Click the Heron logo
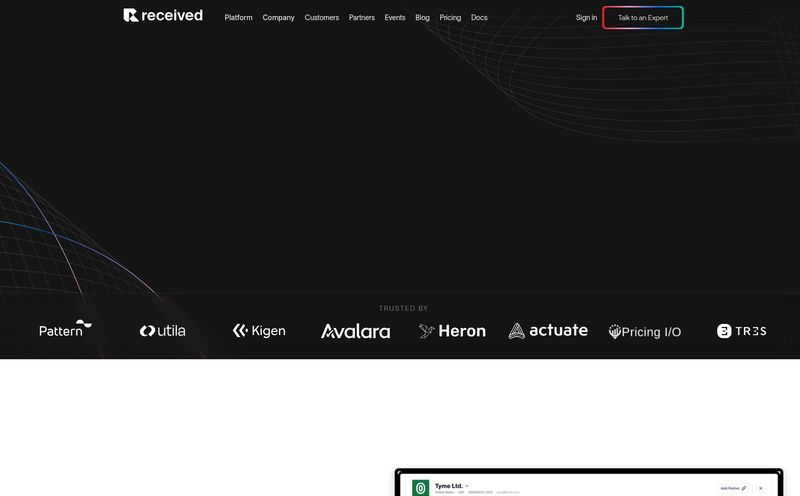The height and width of the screenshot is (496, 800). [x=452, y=331]
